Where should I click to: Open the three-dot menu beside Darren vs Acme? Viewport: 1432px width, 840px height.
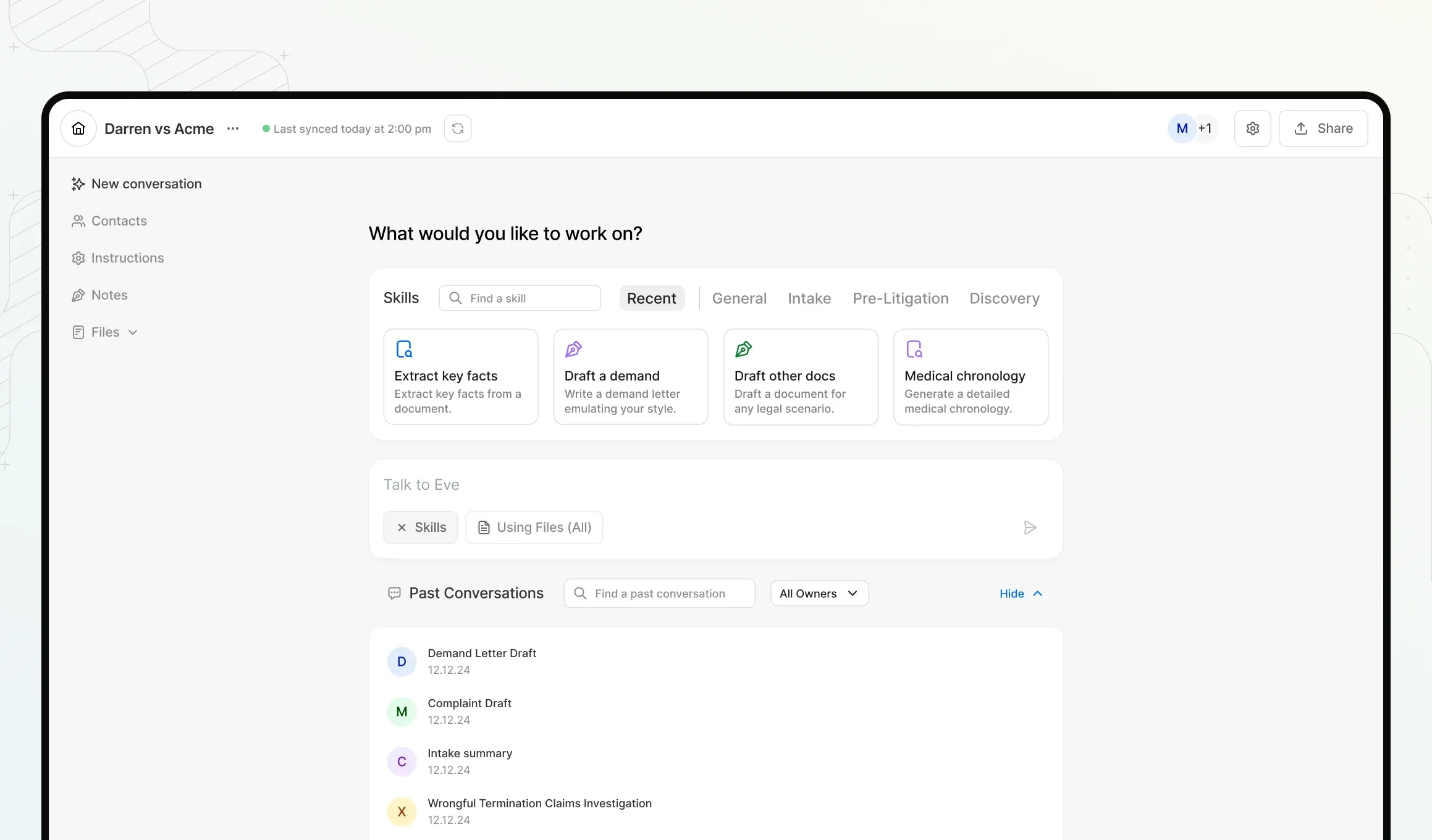tap(233, 128)
